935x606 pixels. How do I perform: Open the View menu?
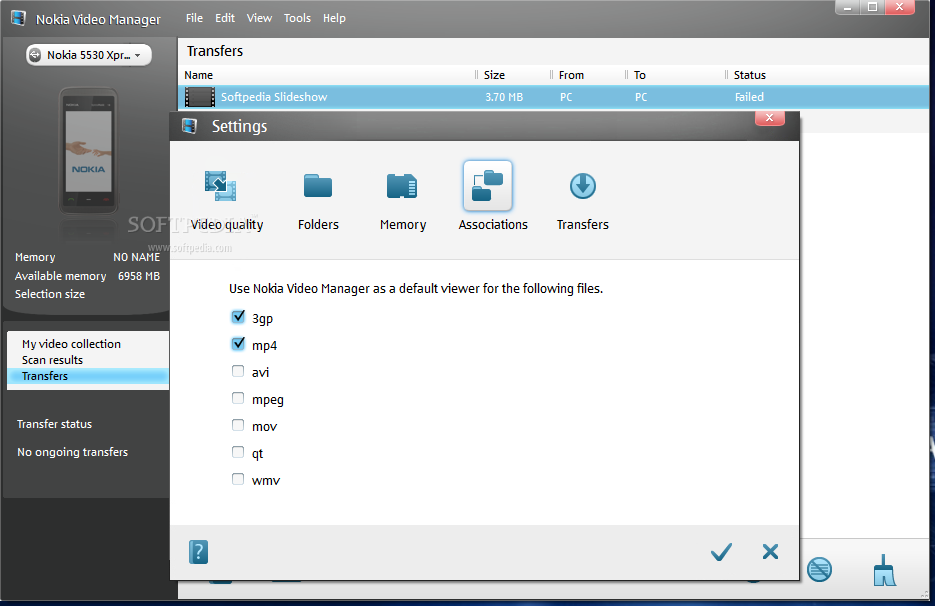pyautogui.click(x=259, y=18)
